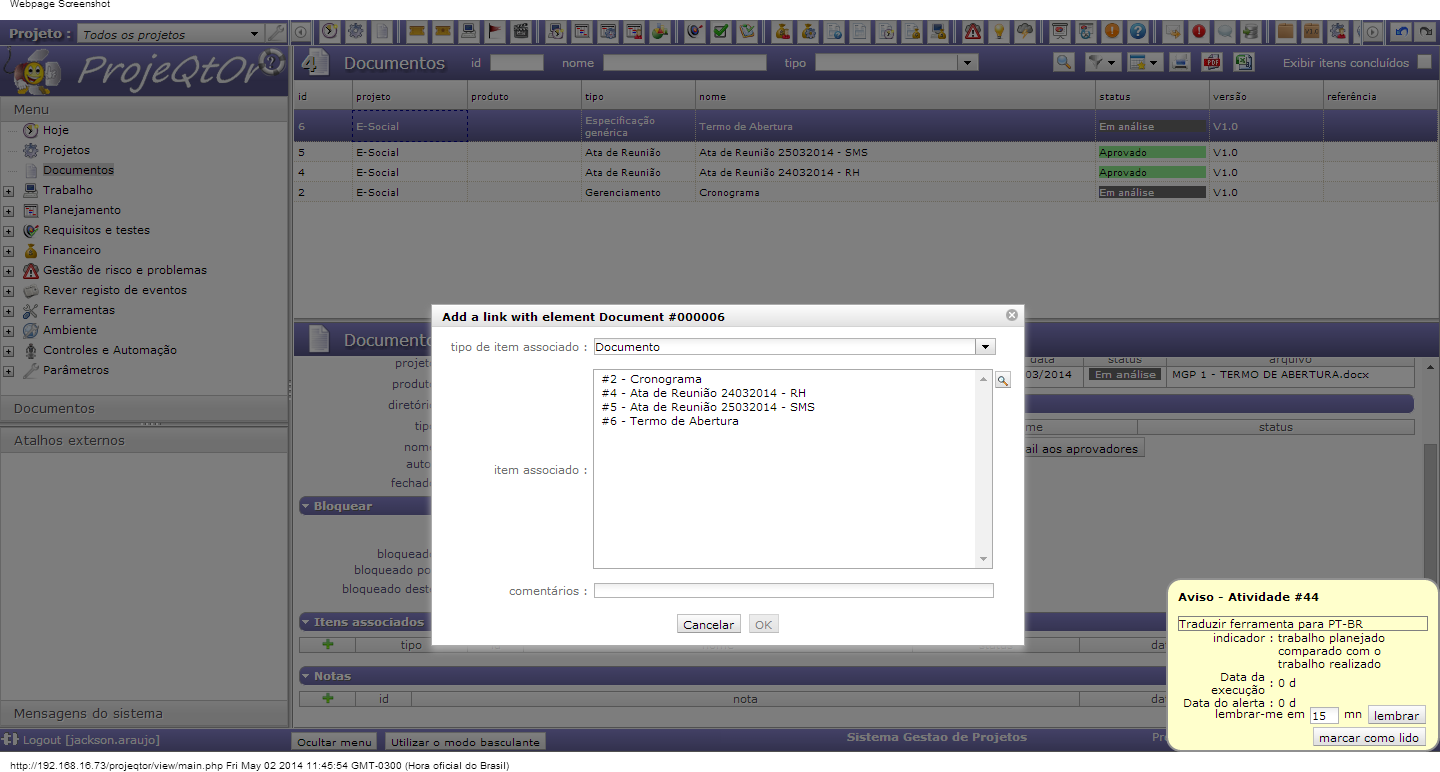Click the red flag icon in toolbar
The width and height of the screenshot is (1440, 772).
point(494,31)
